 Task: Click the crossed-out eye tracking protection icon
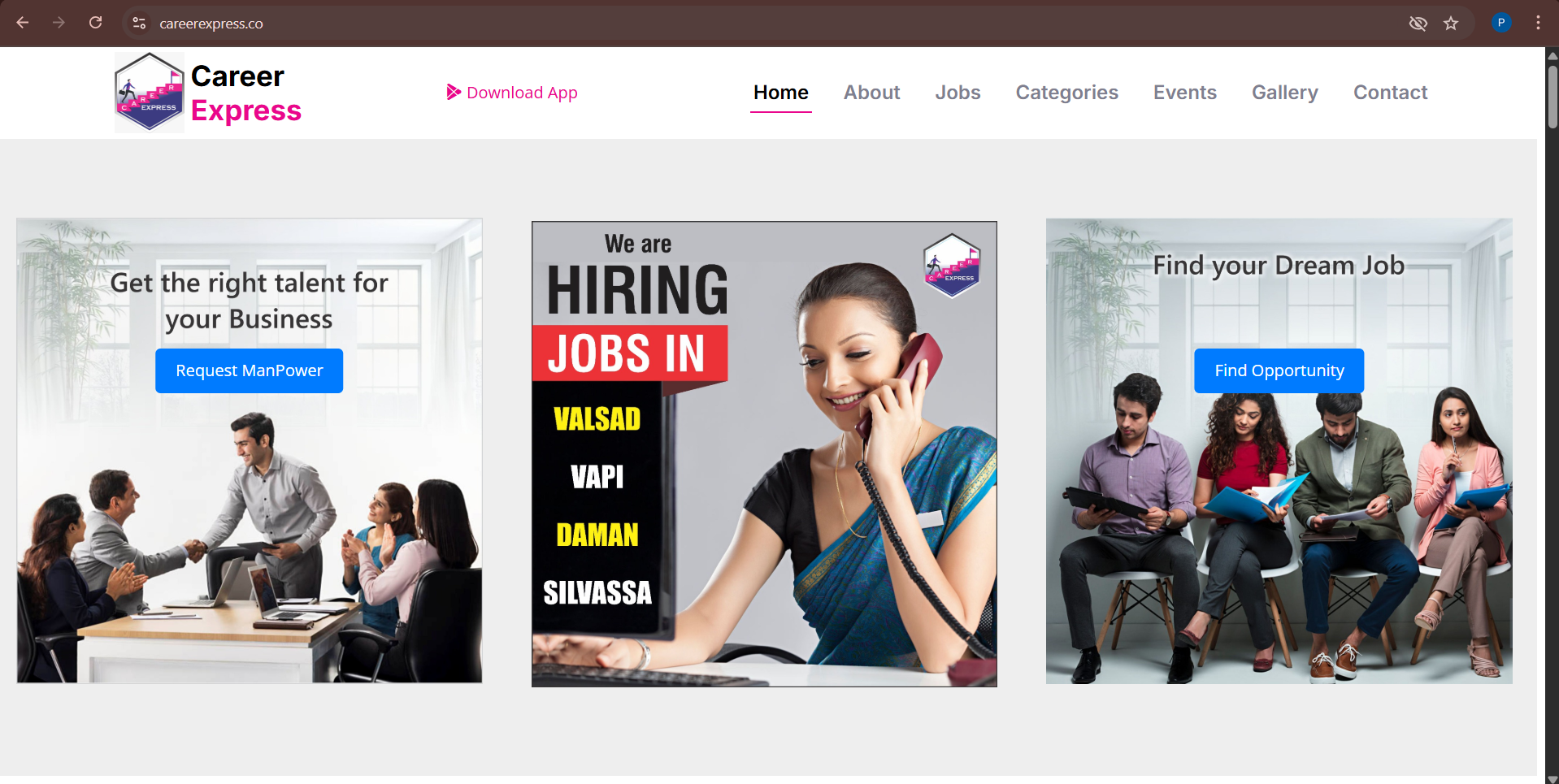tap(1418, 24)
